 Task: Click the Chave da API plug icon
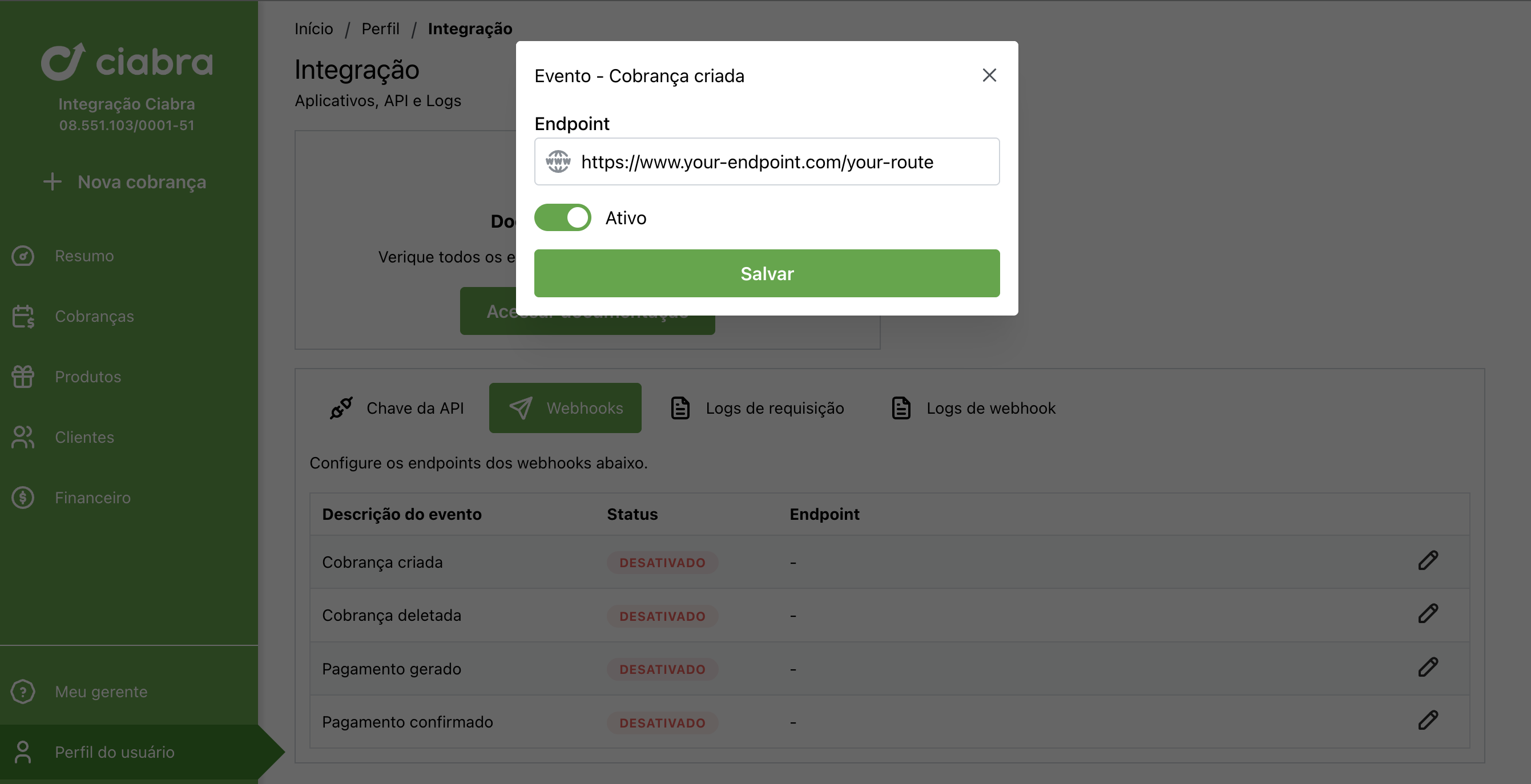[x=341, y=408]
